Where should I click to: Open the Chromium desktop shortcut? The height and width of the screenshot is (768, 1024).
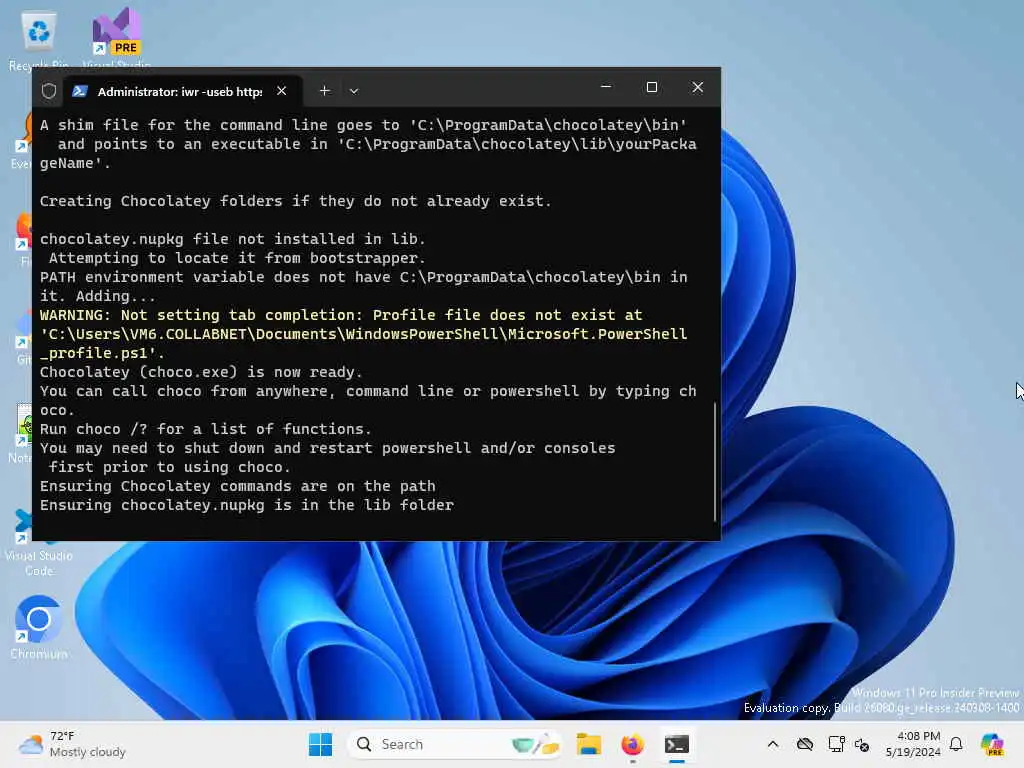(x=39, y=628)
